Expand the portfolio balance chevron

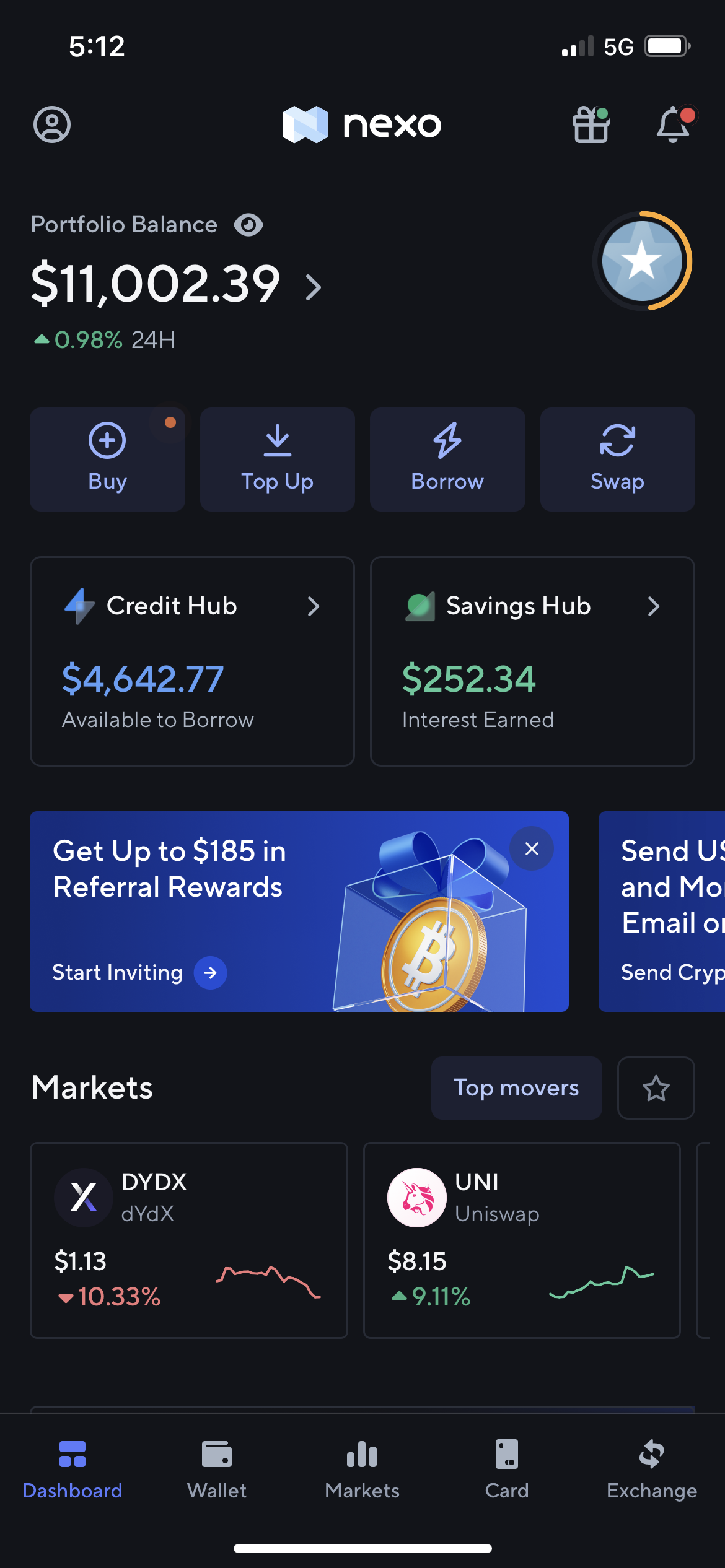click(x=314, y=287)
